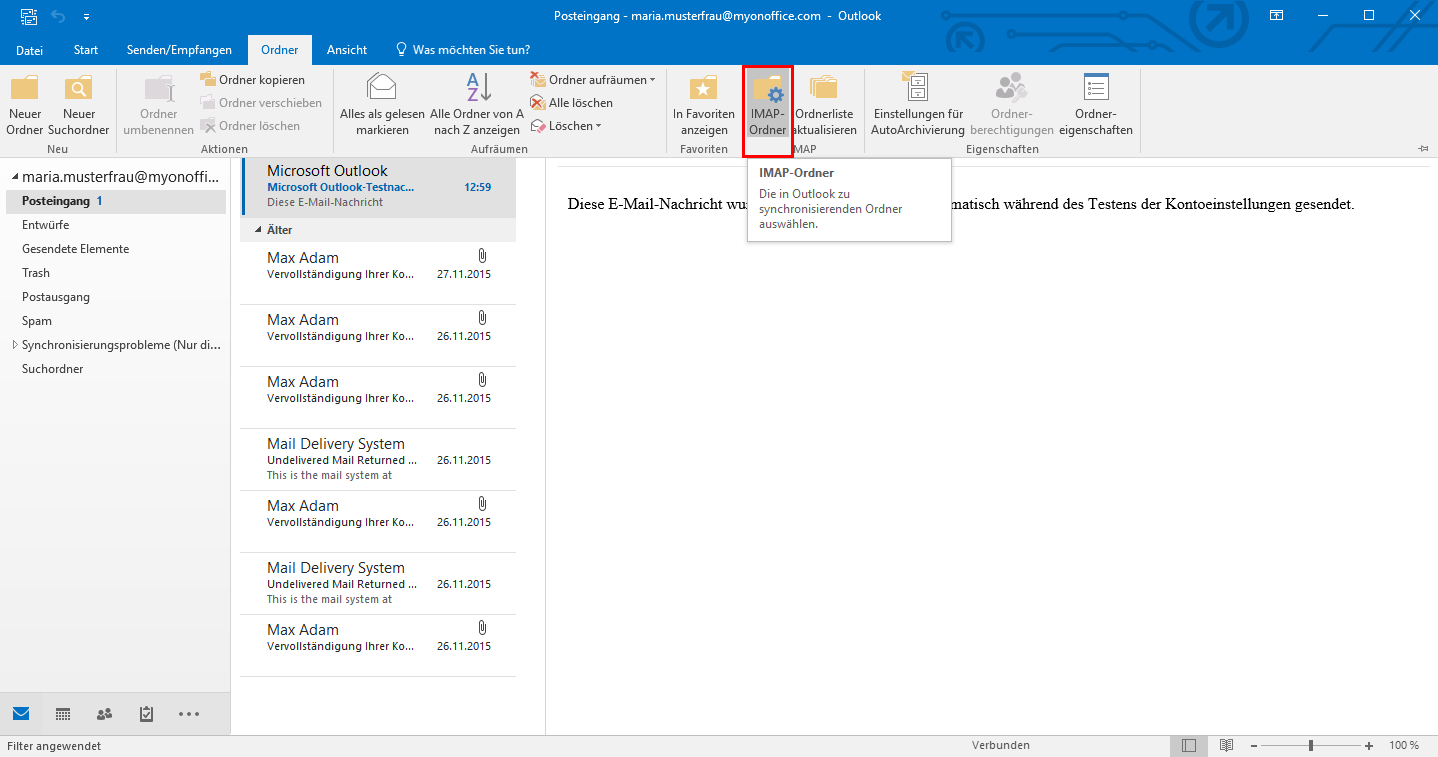Screen dimensions: 1438x757
Task: Click Alle löschen
Action: (x=571, y=102)
